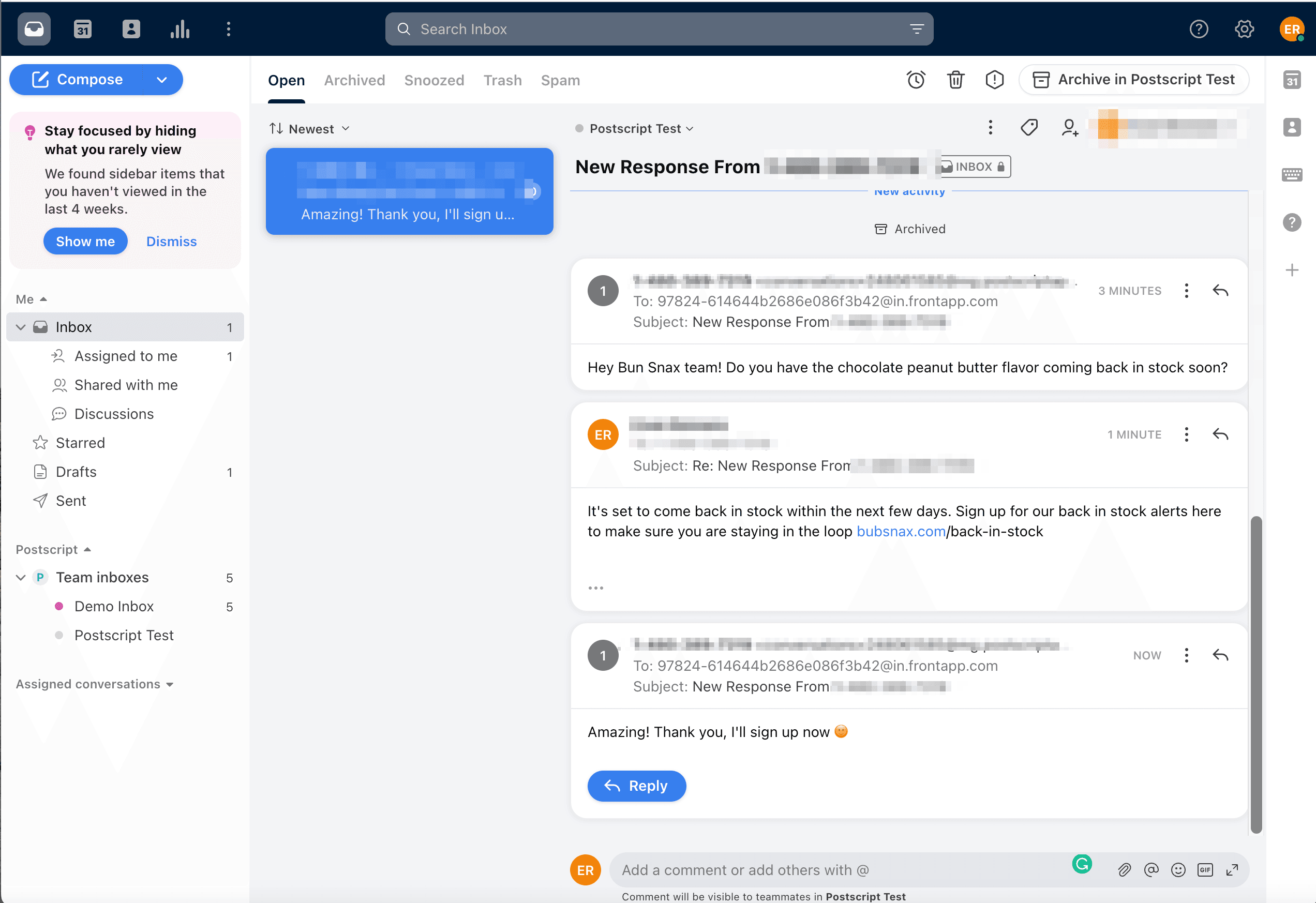
Task: Switch to the Snoozed tab
Action: point(434,80)
